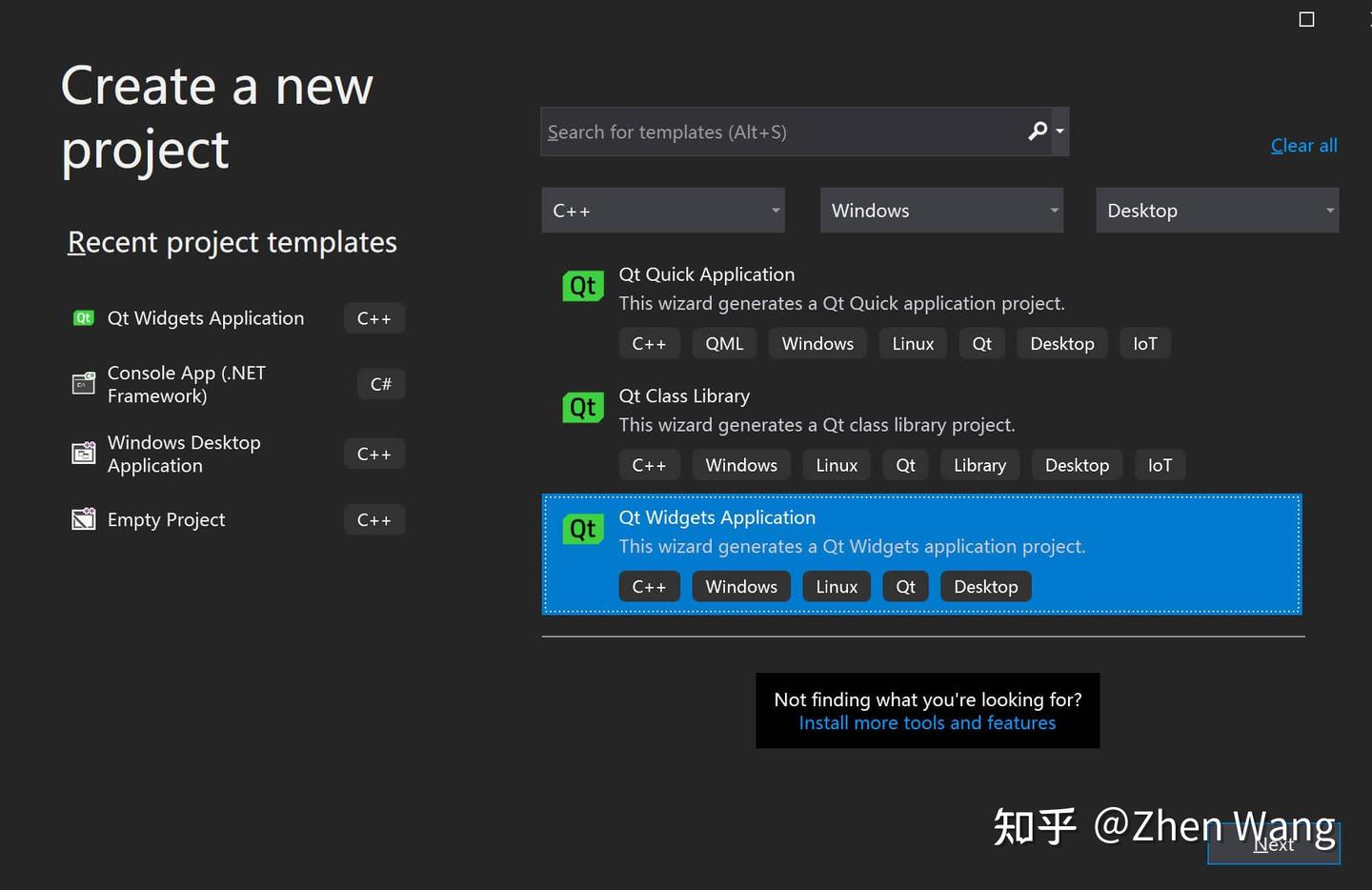
Task: Click the Clear all link
Action: click(x=1303, y=145)
